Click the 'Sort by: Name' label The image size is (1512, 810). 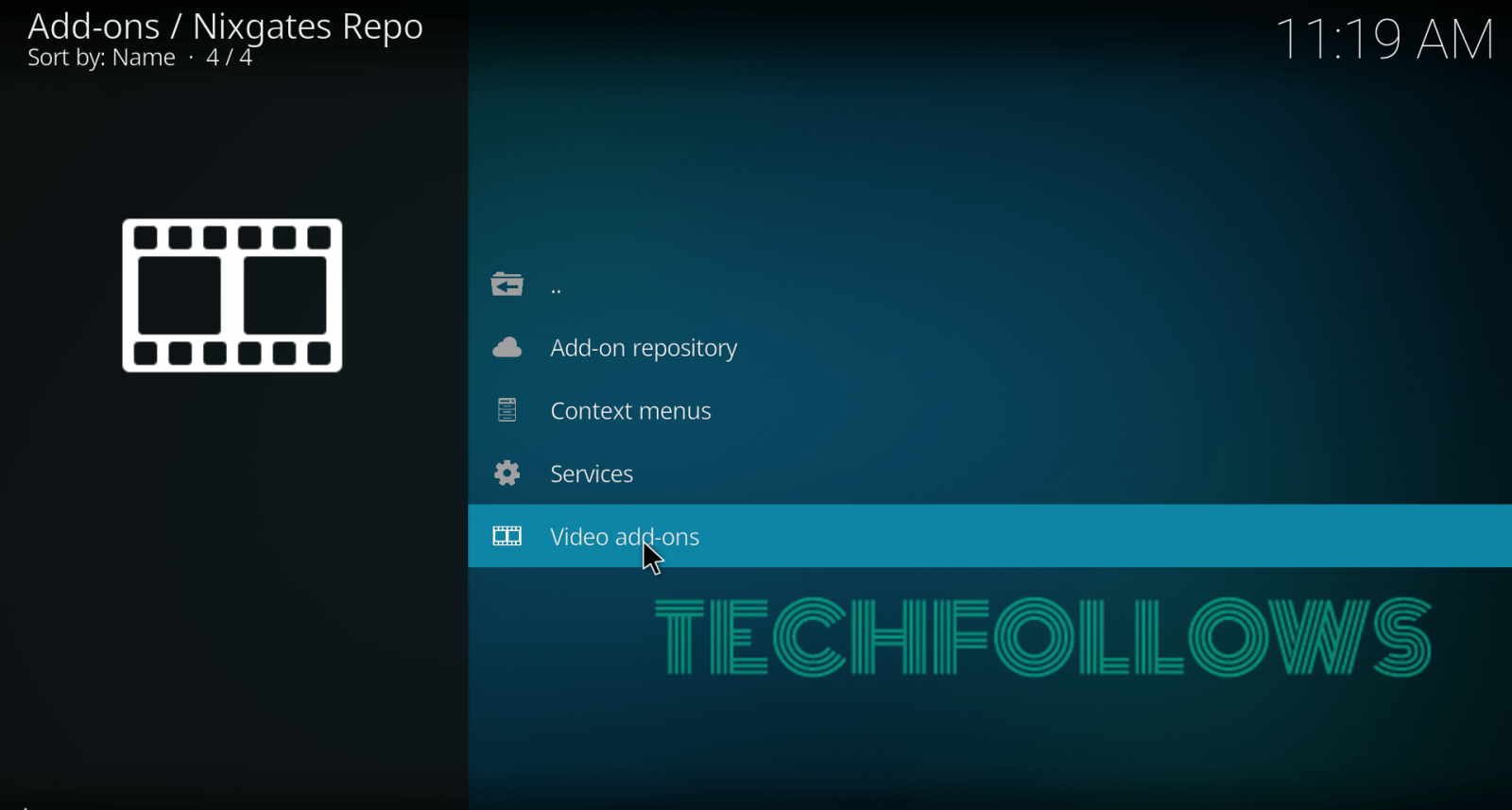coord(101,58)
